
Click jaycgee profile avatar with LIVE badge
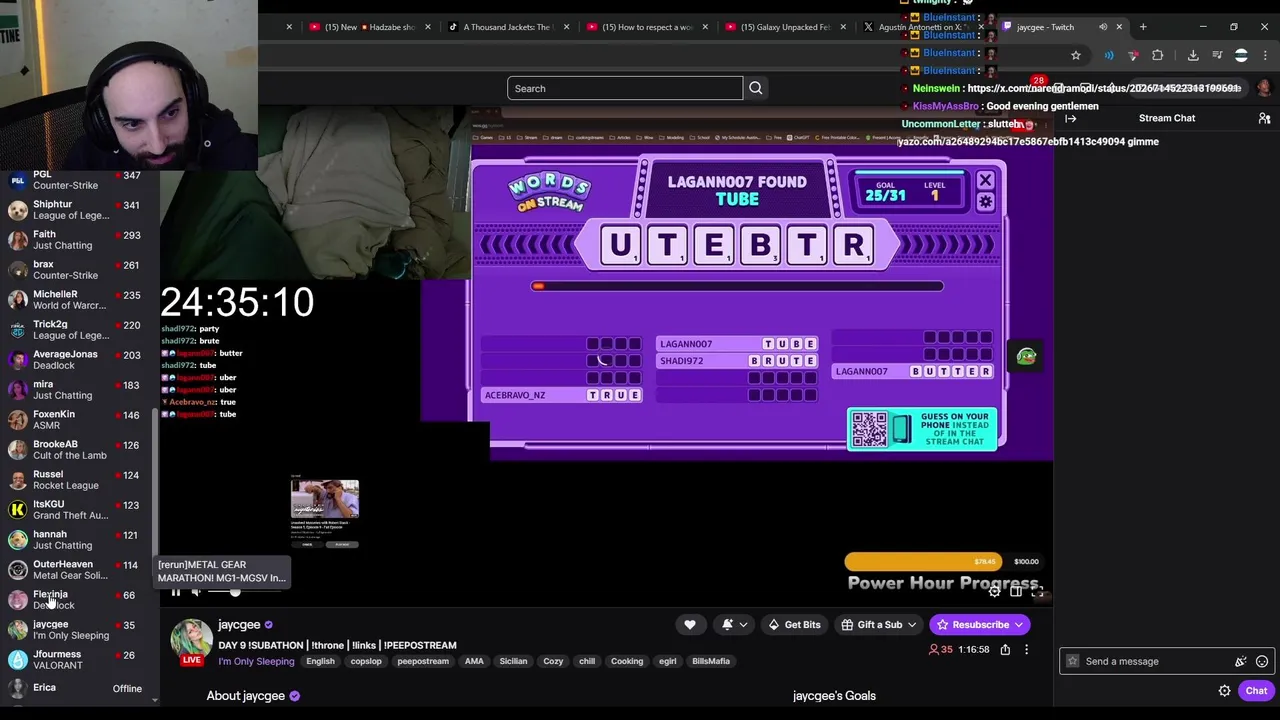tap(191, 643)
